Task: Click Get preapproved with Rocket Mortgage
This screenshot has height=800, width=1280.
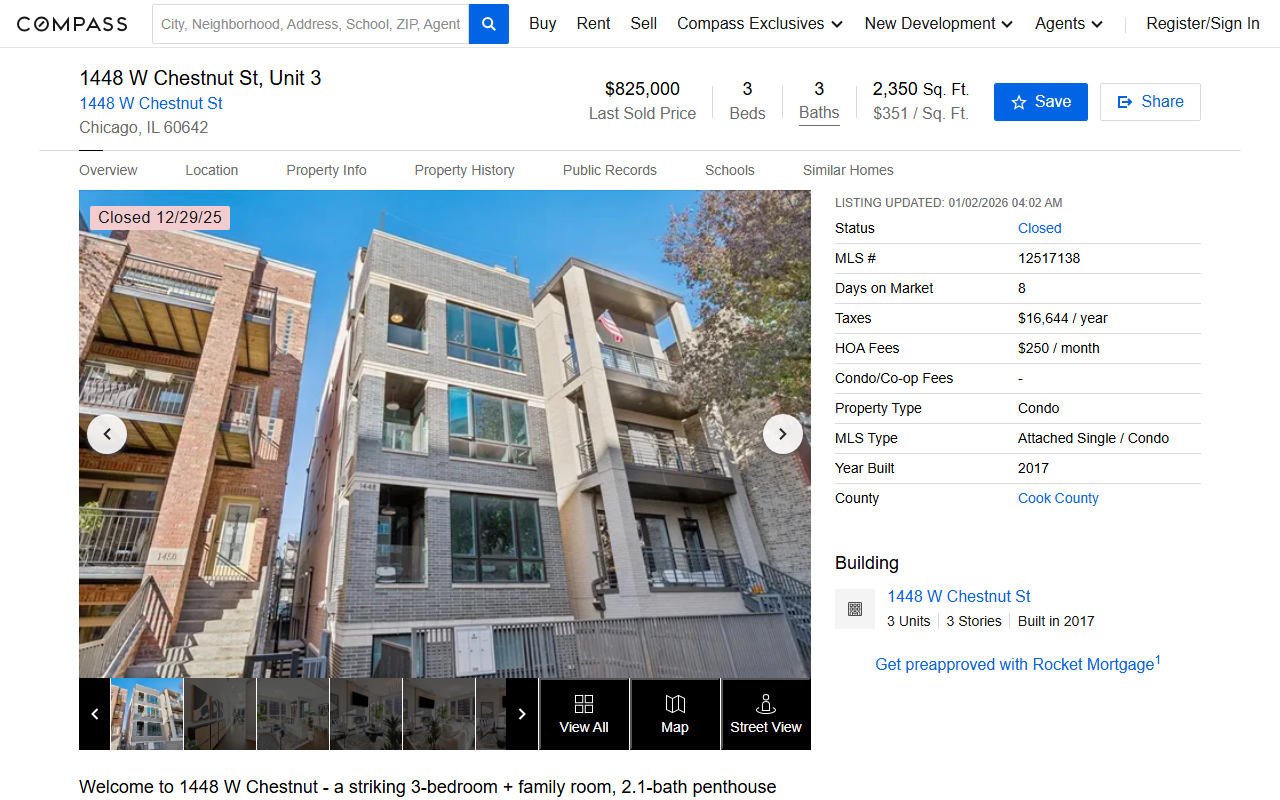Action: (1018, 664)
